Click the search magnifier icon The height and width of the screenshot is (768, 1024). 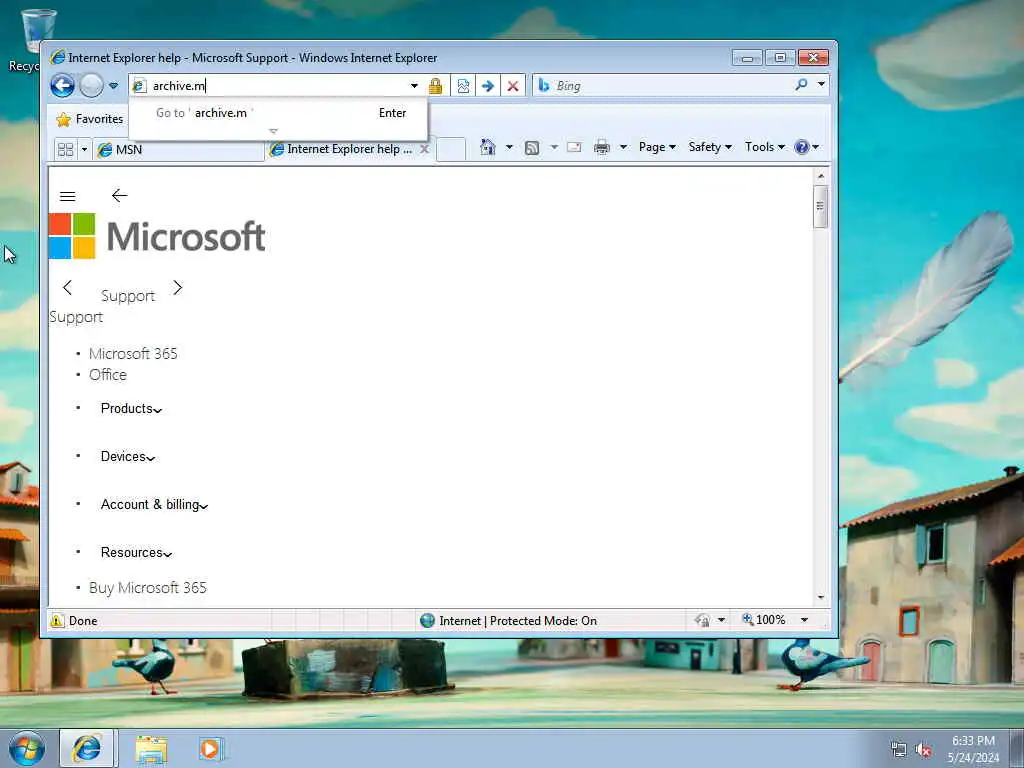click(801, 85)
